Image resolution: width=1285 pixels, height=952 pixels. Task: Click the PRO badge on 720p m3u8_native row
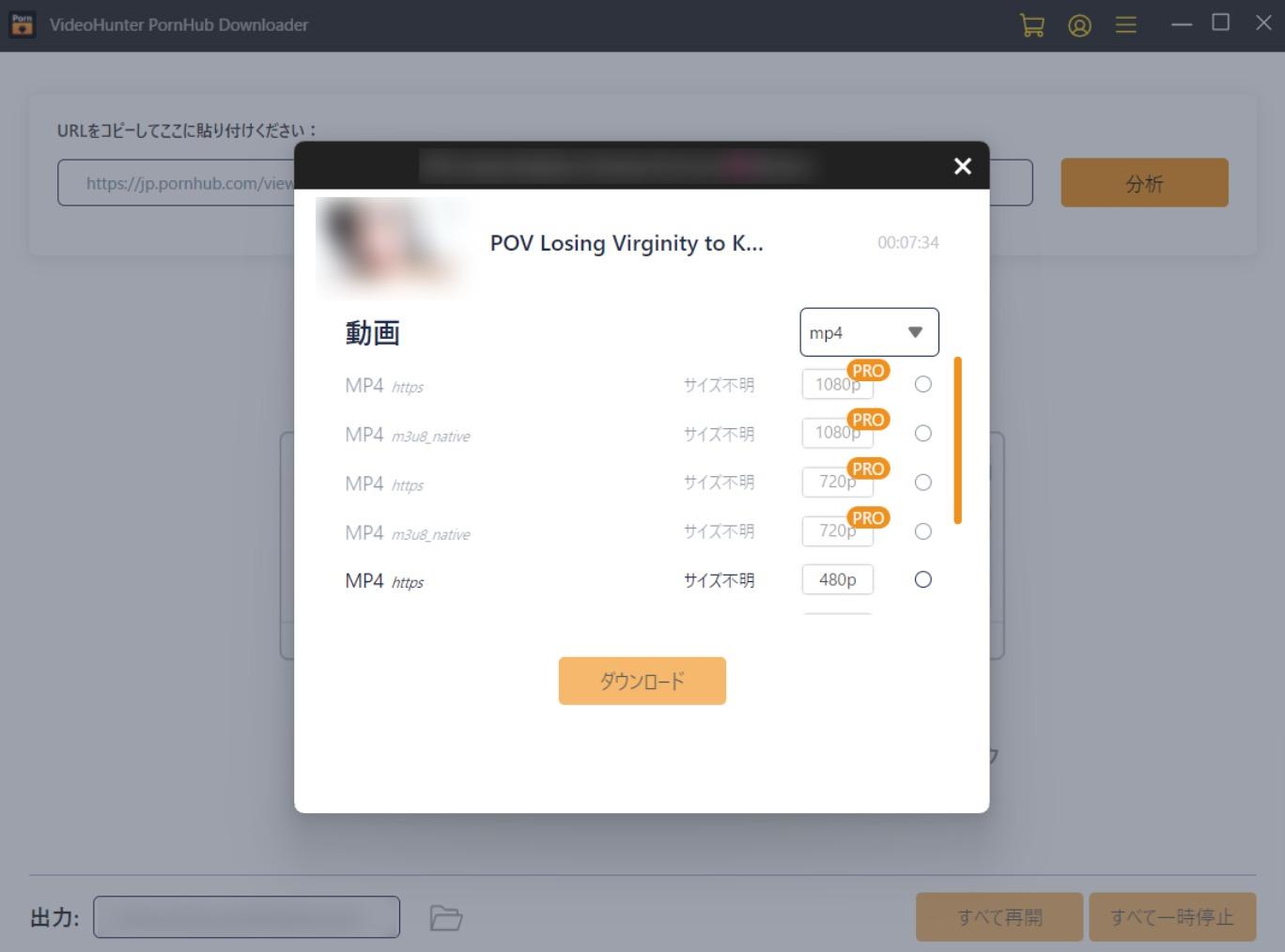[x=868, y=518]
